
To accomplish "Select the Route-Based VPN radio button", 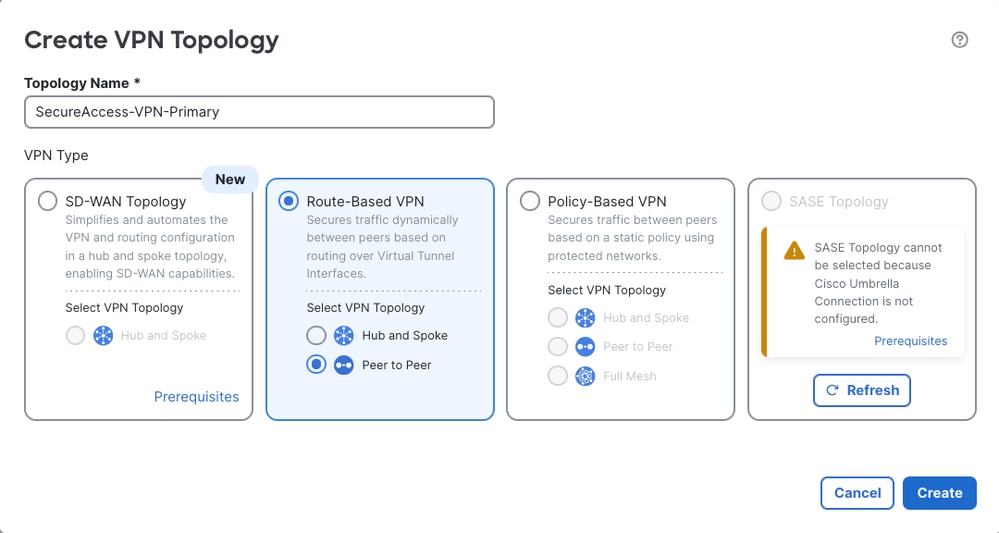I will point(289,201).
